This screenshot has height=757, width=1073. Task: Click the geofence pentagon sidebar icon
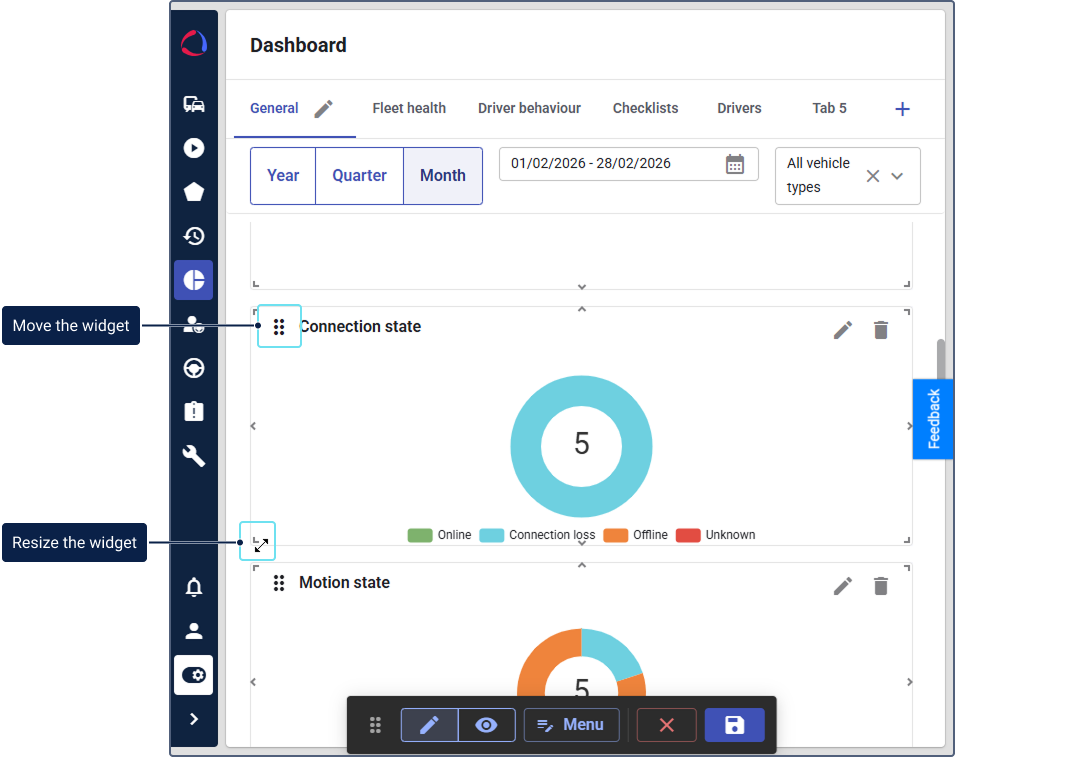coord(194,192)
